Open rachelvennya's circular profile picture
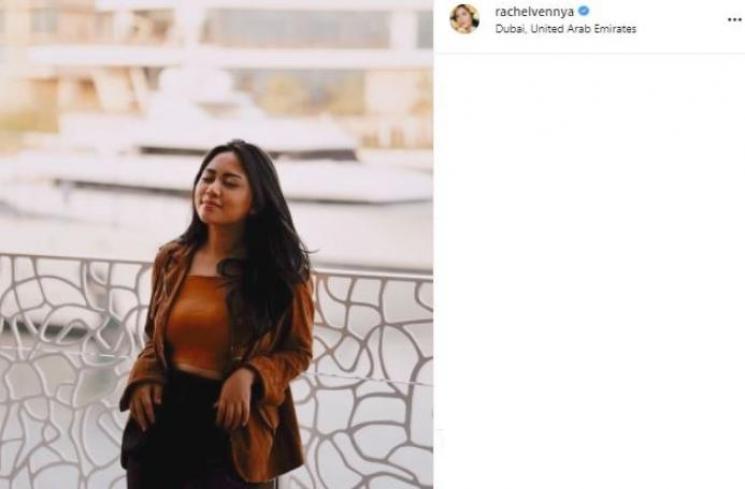745x489 pixels. [464, 19]
